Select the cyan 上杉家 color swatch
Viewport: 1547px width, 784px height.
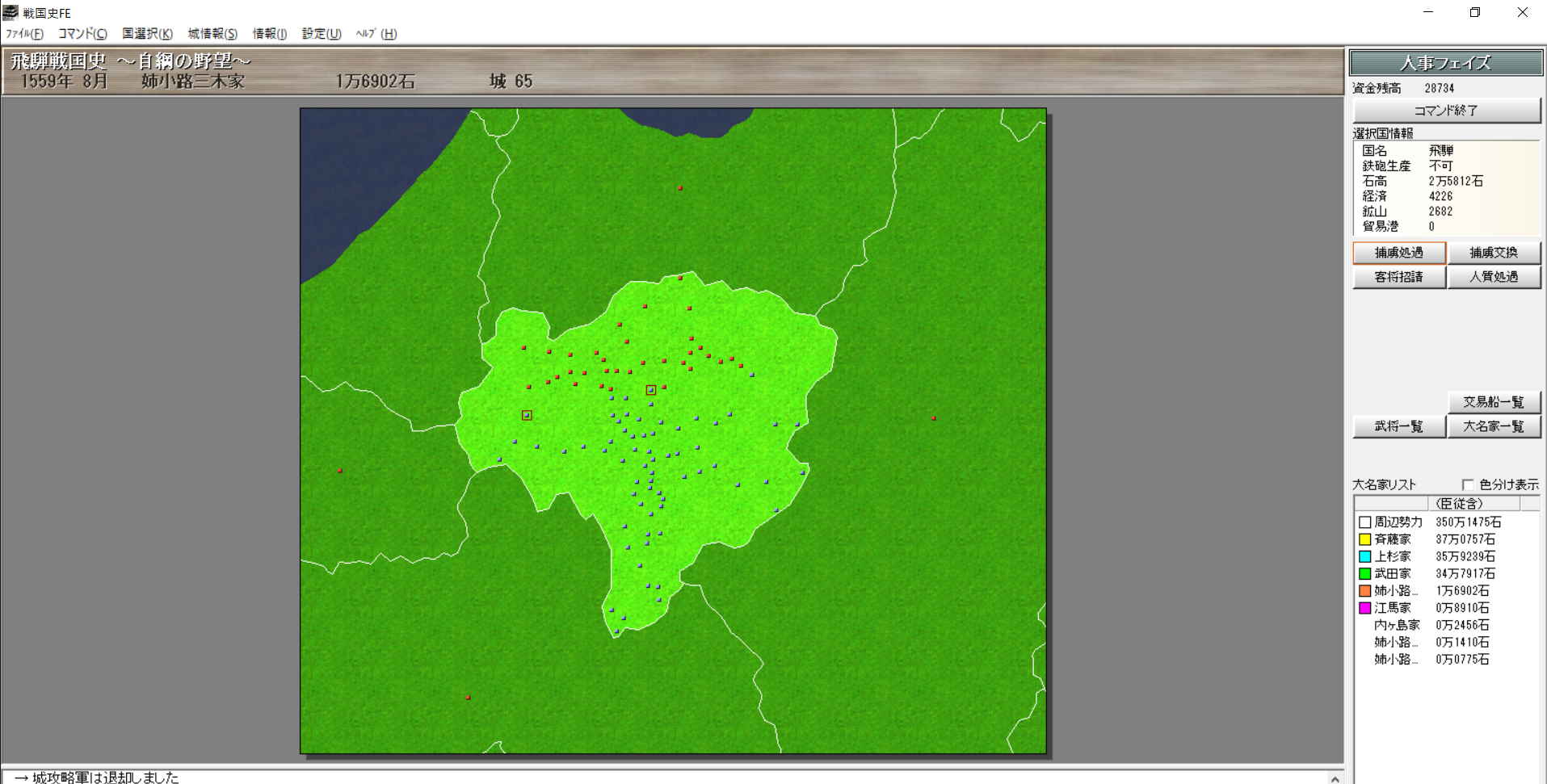pos(1364,556)
